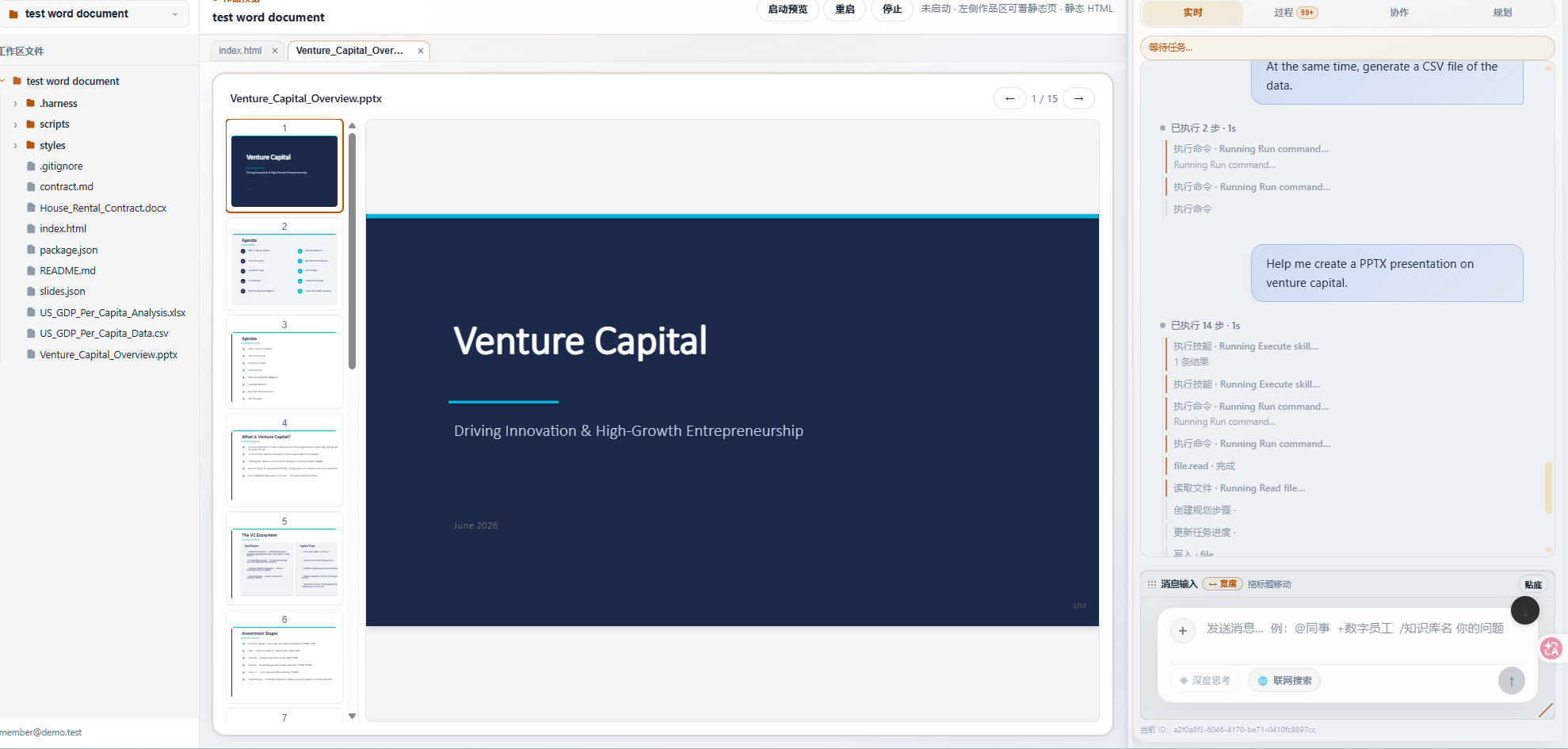Open contract.md from the file tree

pyautogui.click(x=67, y=187)
